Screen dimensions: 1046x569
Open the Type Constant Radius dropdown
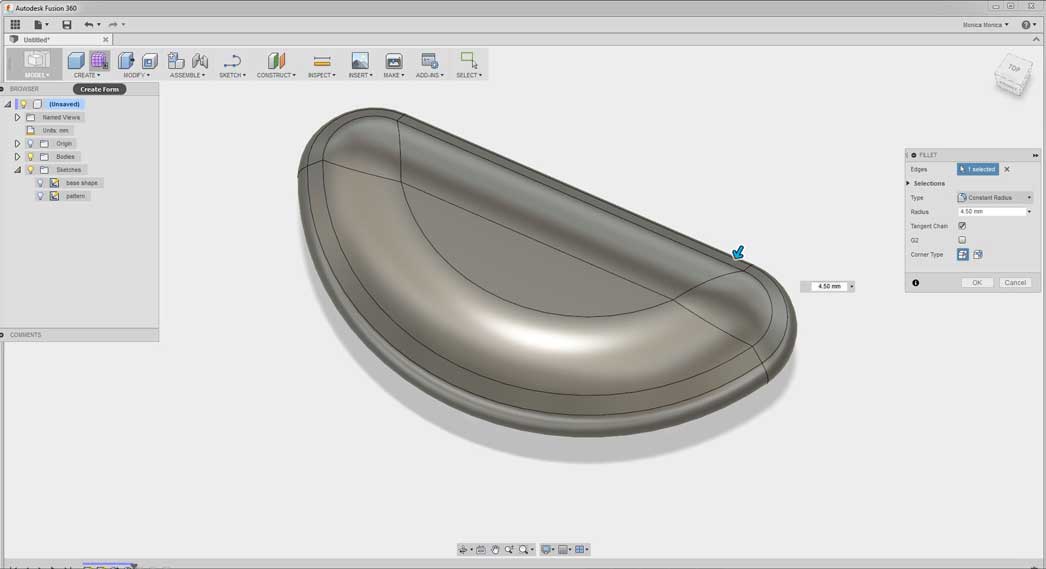(x=995, y=197)
